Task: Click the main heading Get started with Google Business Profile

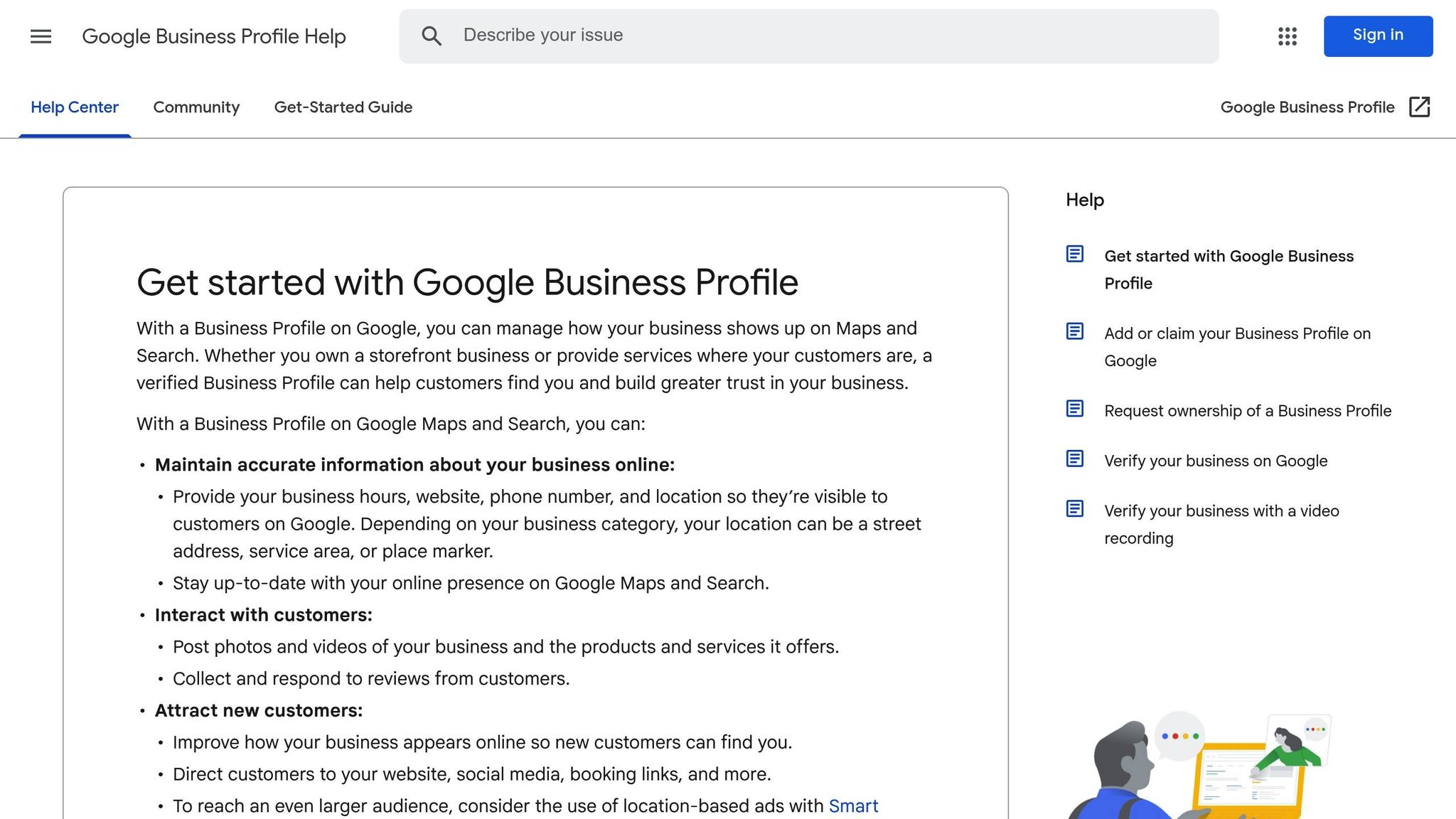Action: (x=467, y=282)
